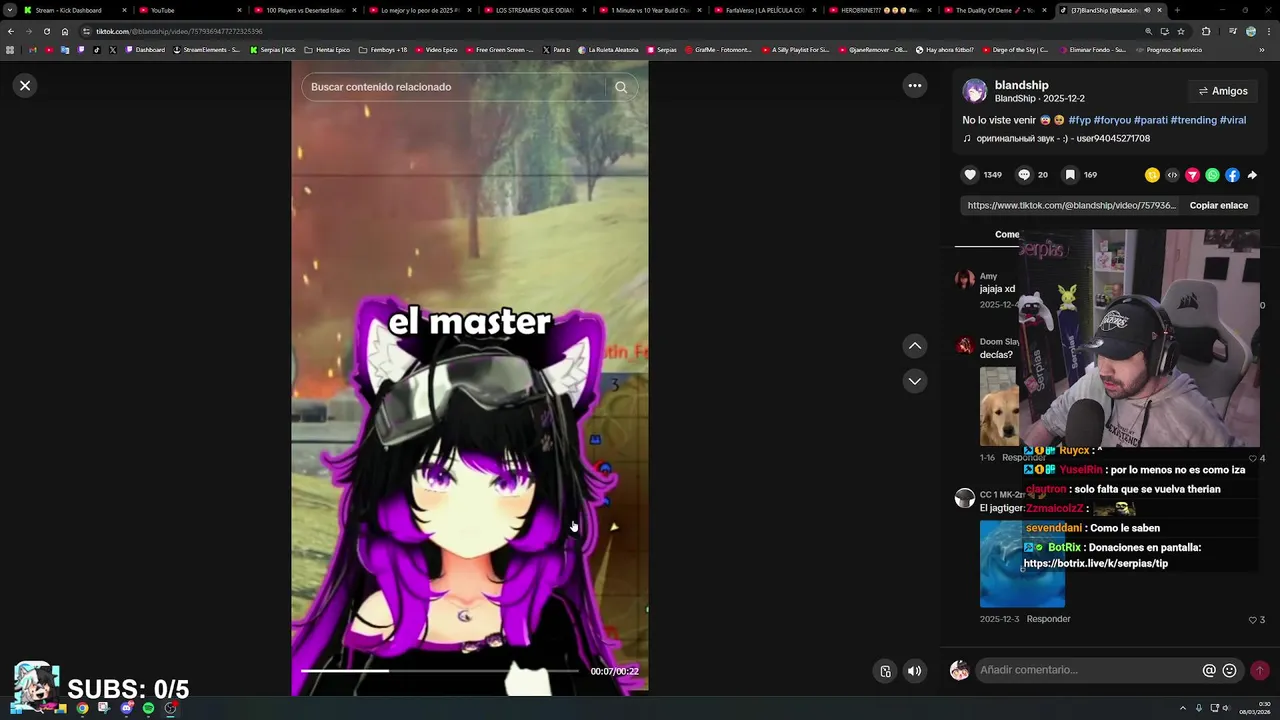Viewport: 1280px width, 720px height.
Task: Open blandship profile avatar
Action: pos(974,91)
